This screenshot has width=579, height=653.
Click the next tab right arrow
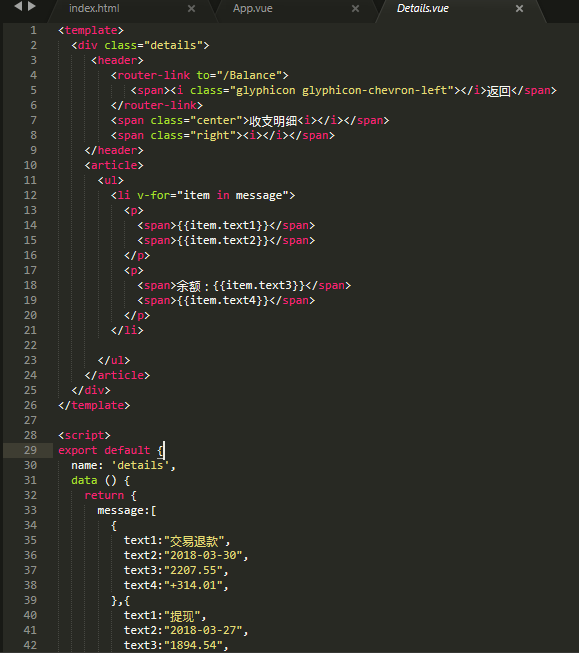(32, 6)
